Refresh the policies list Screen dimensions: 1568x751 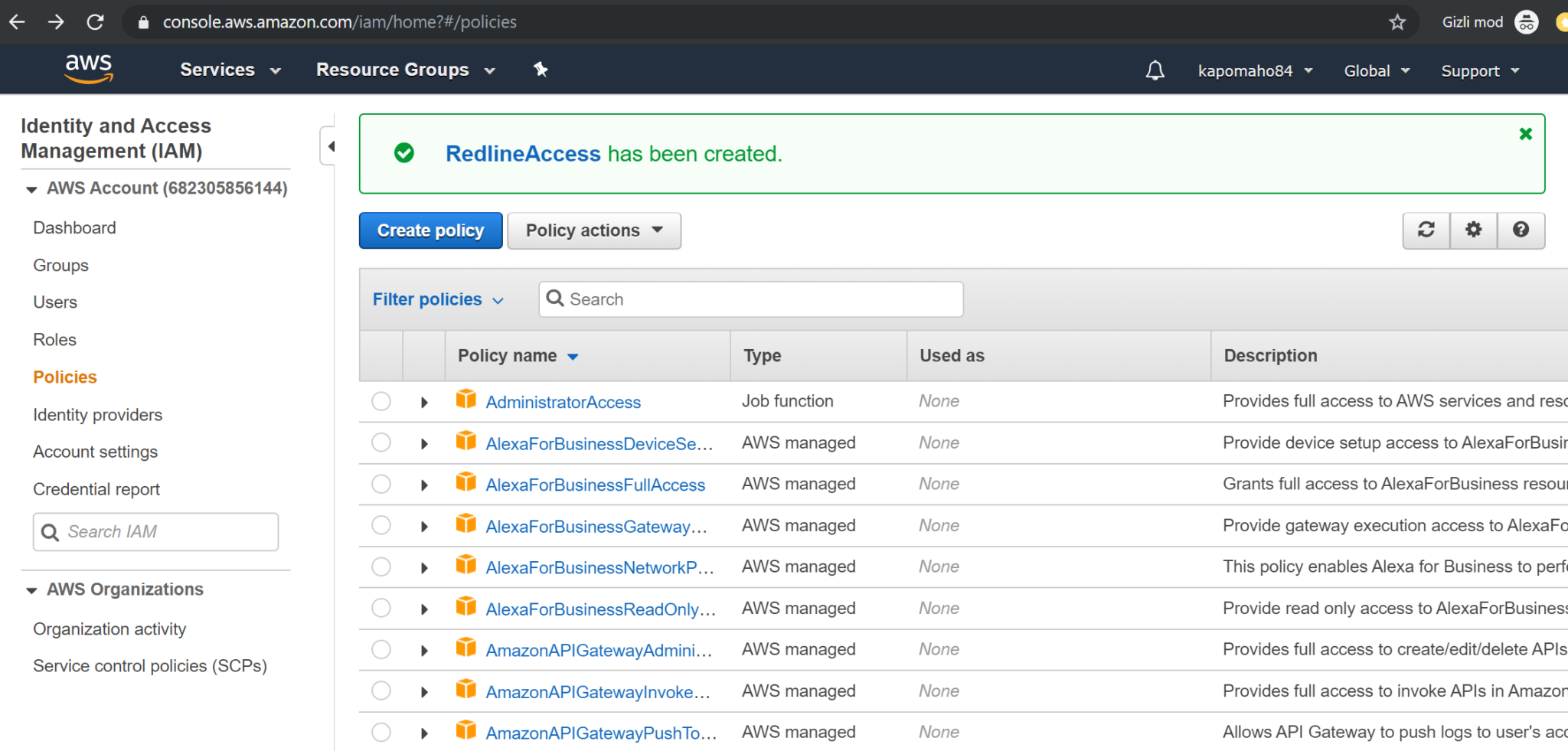click(1426, 230)
